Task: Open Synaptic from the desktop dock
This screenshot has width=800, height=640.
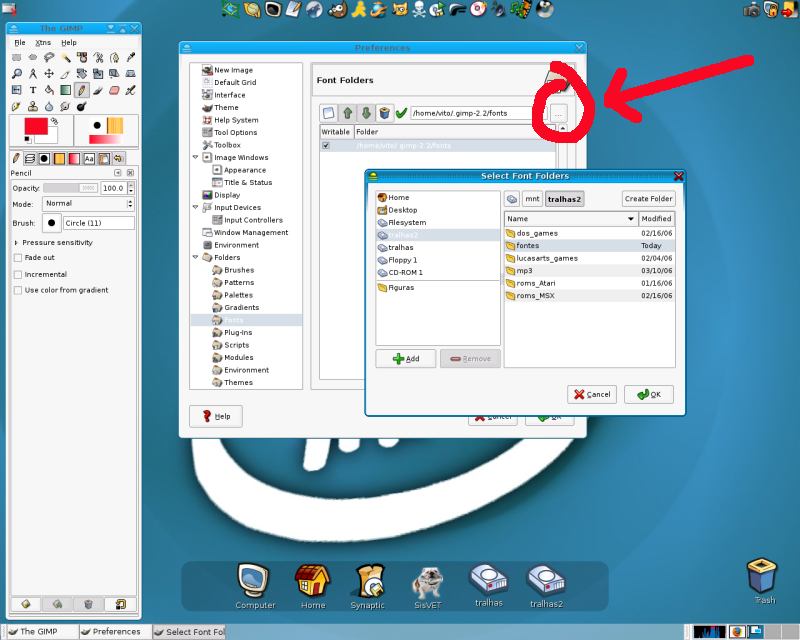Action: point(368,586)
